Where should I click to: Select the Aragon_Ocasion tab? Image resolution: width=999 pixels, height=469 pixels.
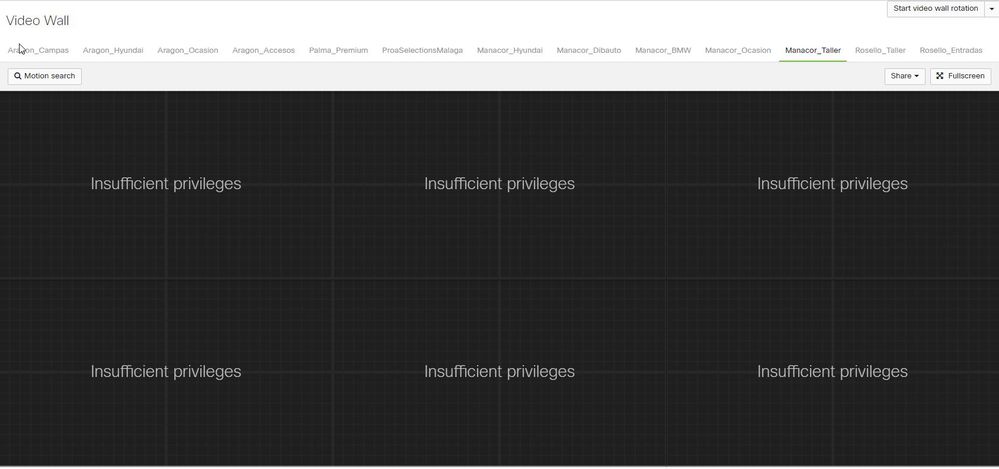[188, 50]
